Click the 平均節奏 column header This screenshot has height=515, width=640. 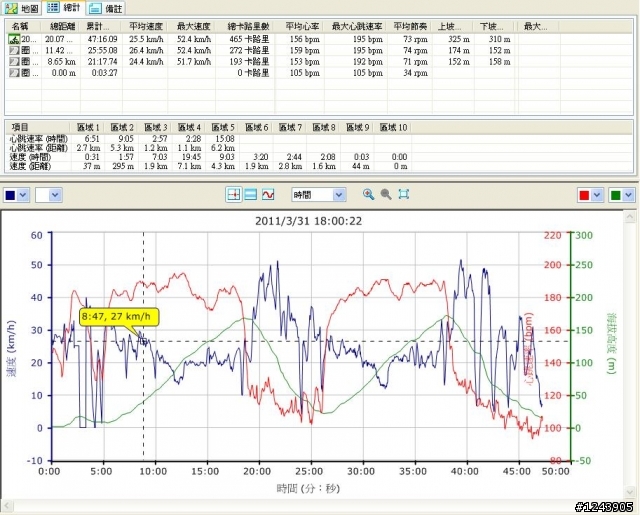click(410, 27)
